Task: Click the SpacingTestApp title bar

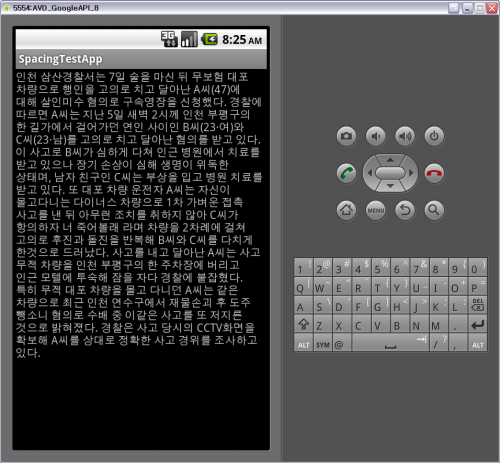Action: point(141,59)
